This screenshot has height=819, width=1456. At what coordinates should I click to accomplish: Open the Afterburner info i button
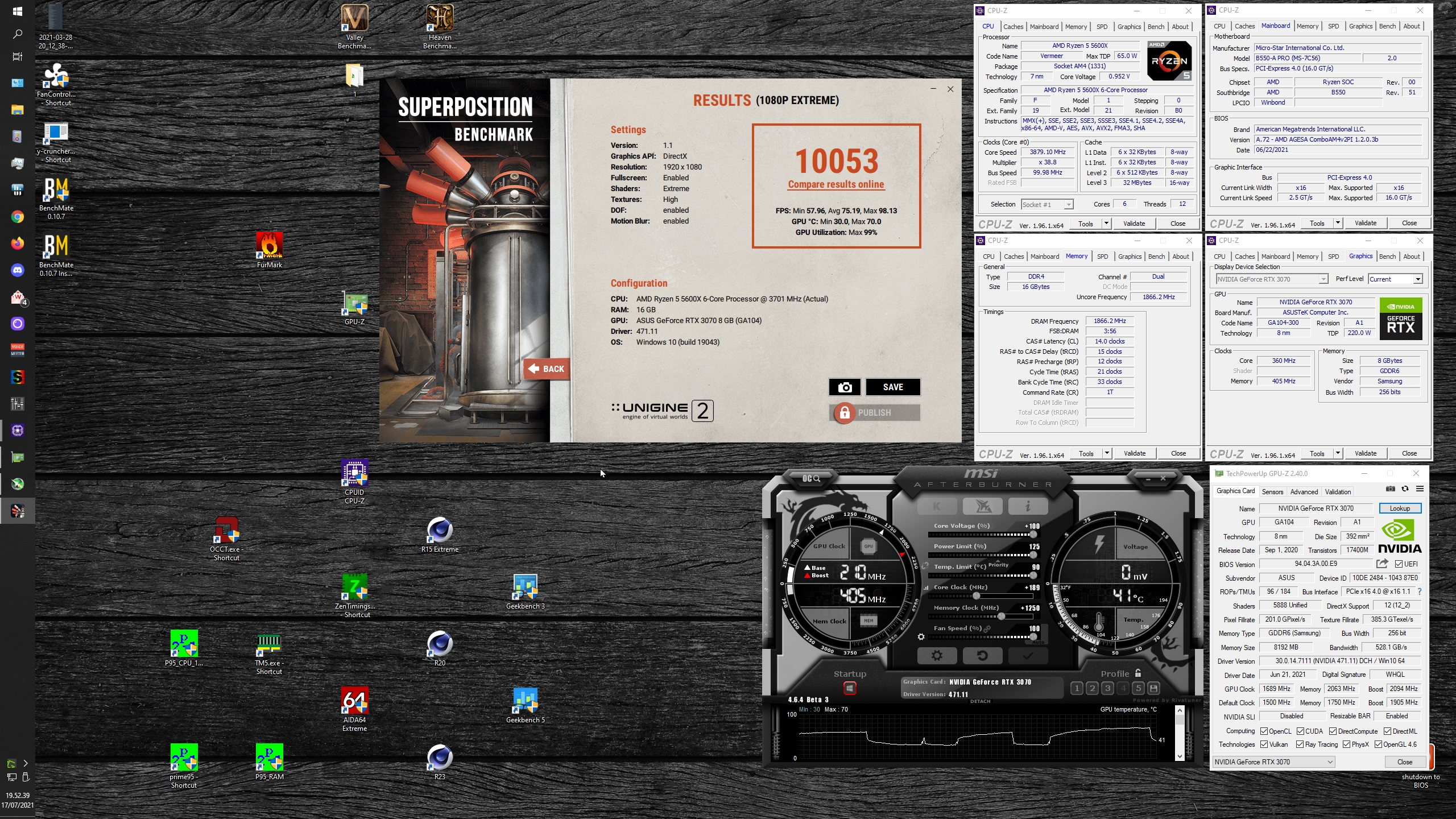(1028, 506)
